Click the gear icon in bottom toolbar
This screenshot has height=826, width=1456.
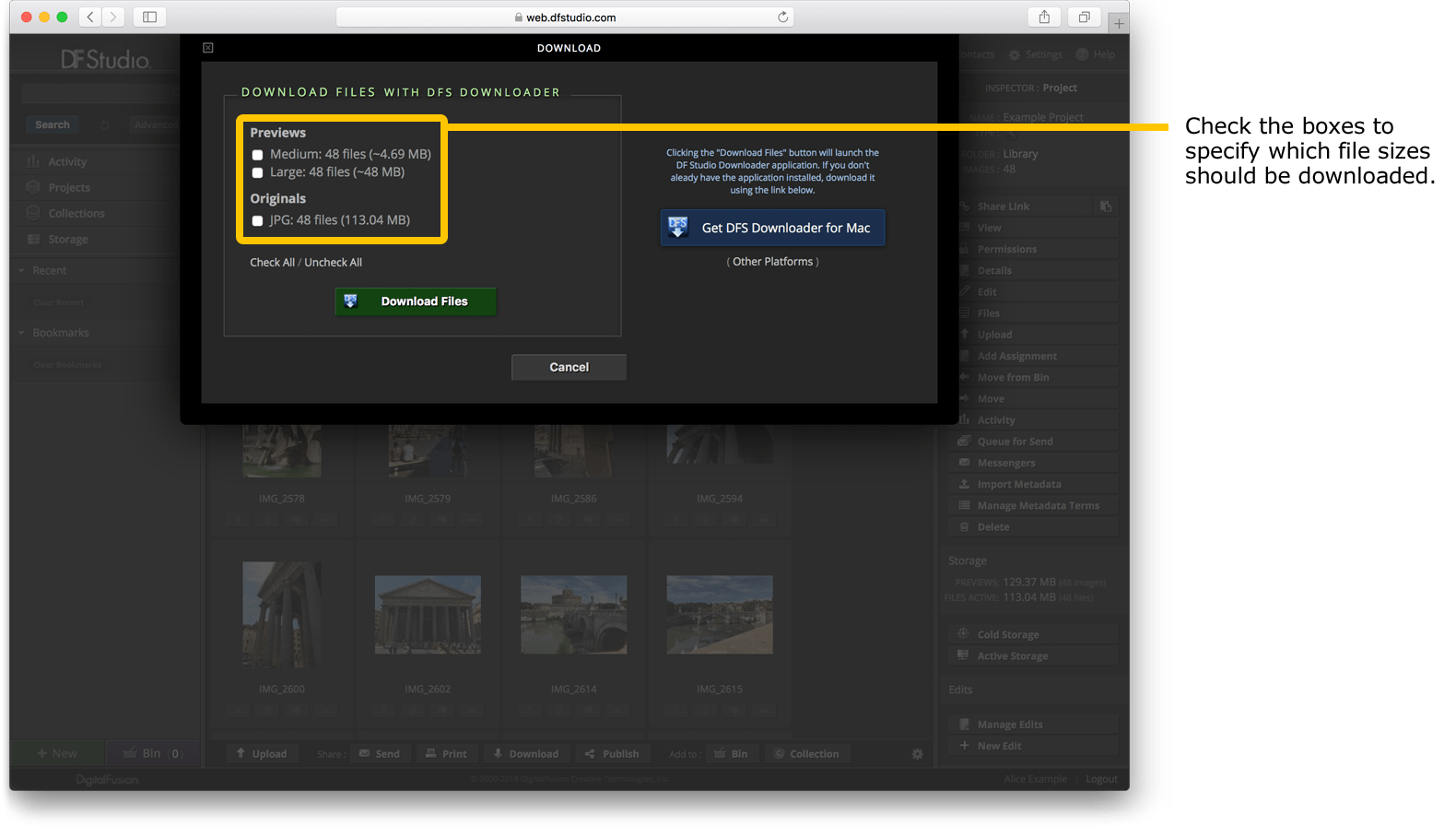pos(917,753)
